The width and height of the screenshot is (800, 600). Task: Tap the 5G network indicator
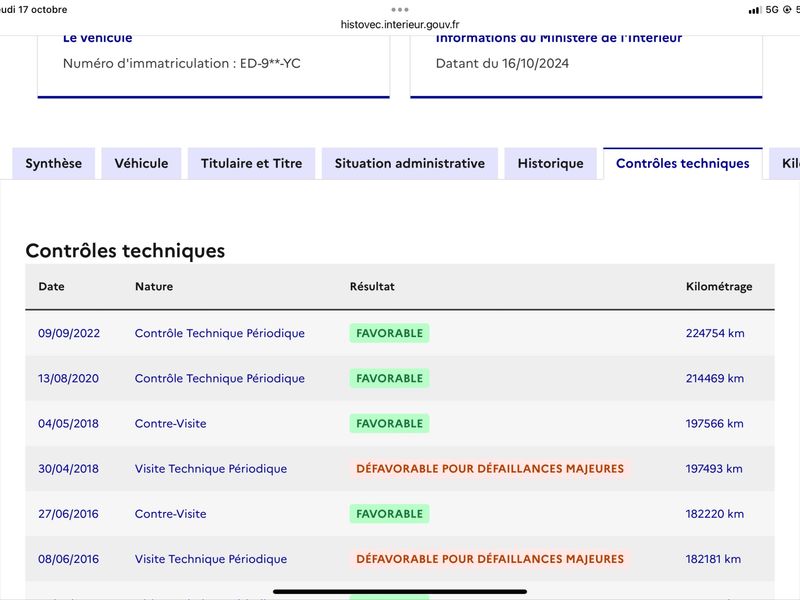[x=772, y=10]
